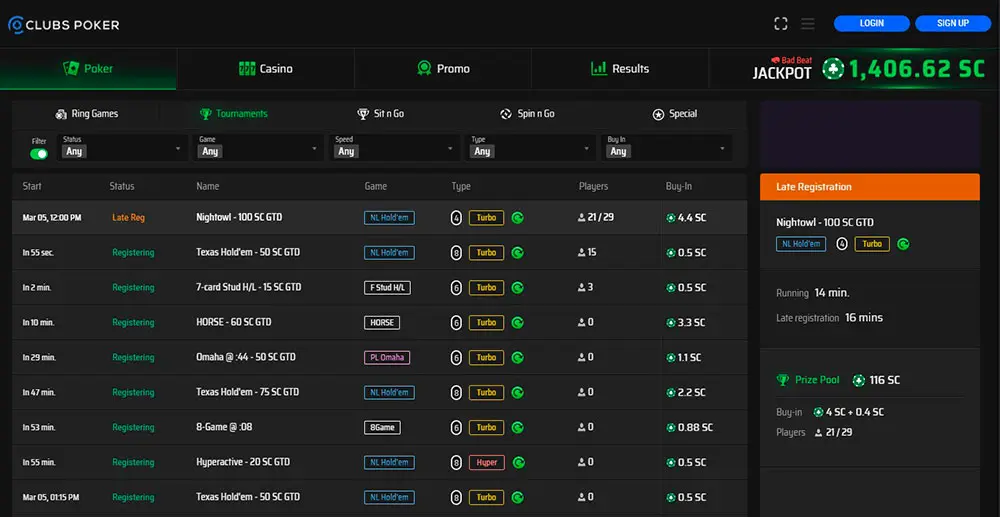Click NL Hold'em badge in Nightowl row

(x=389, y=218)
